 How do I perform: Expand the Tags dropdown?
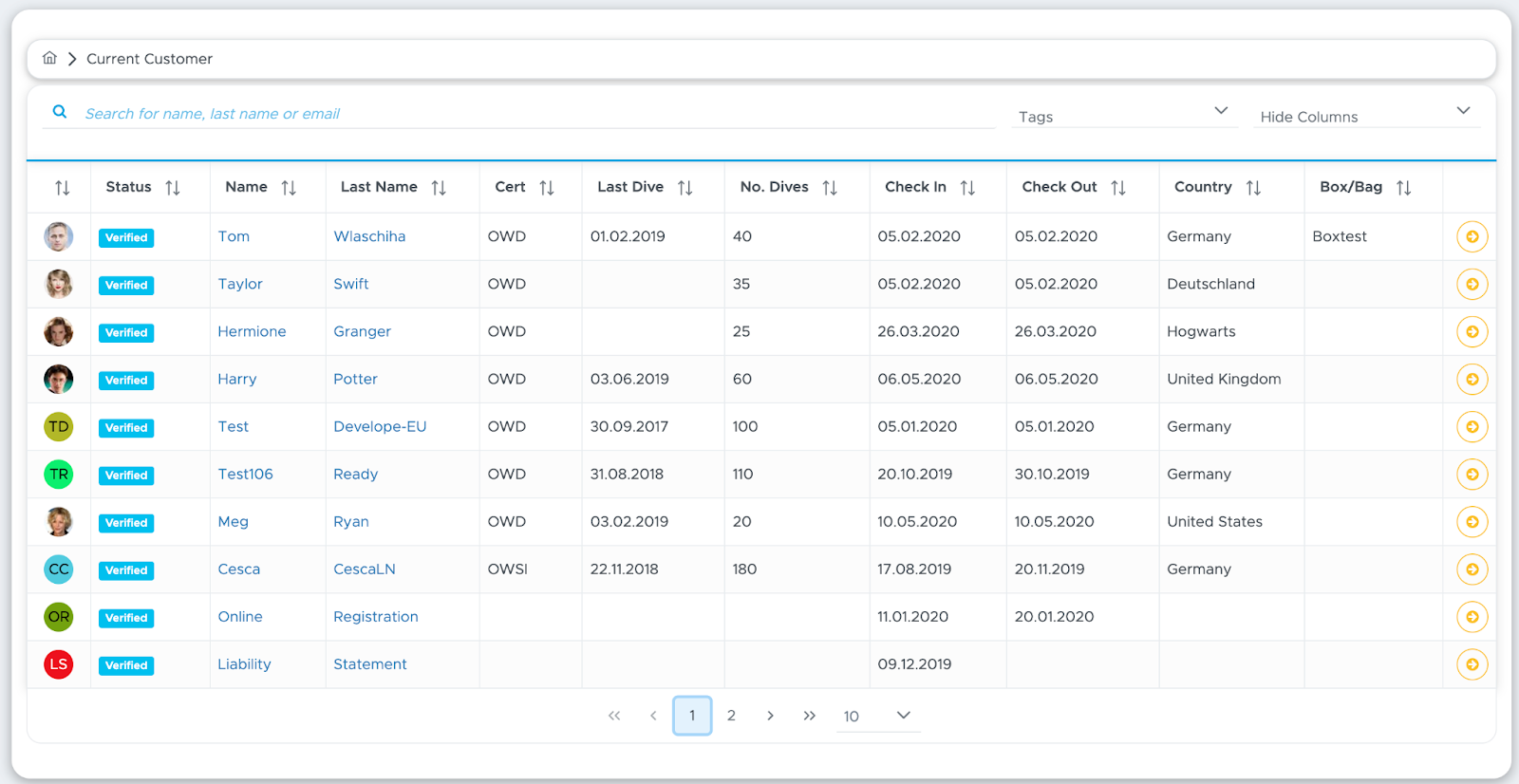pos(1124,114)
